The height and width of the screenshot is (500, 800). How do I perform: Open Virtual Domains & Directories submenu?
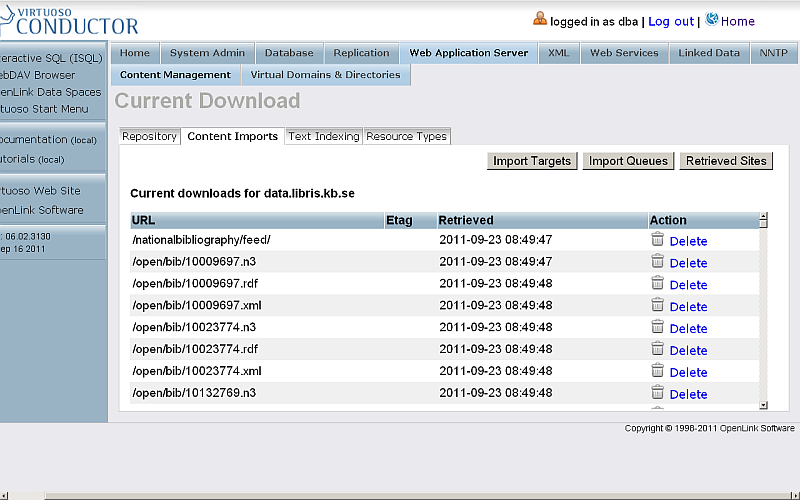point(325,75)
